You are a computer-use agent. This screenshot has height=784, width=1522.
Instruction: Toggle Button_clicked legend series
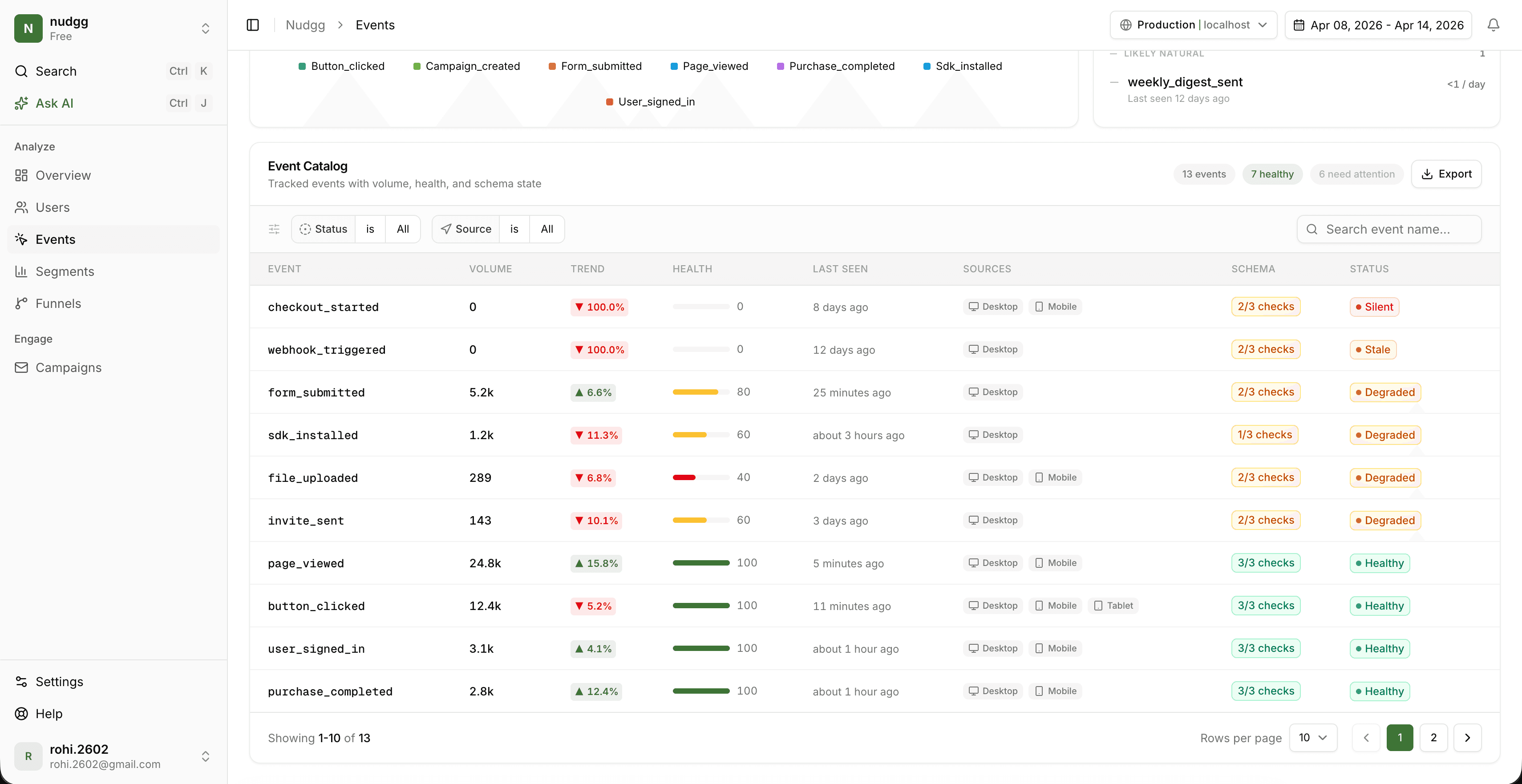[x=341, y=66]
